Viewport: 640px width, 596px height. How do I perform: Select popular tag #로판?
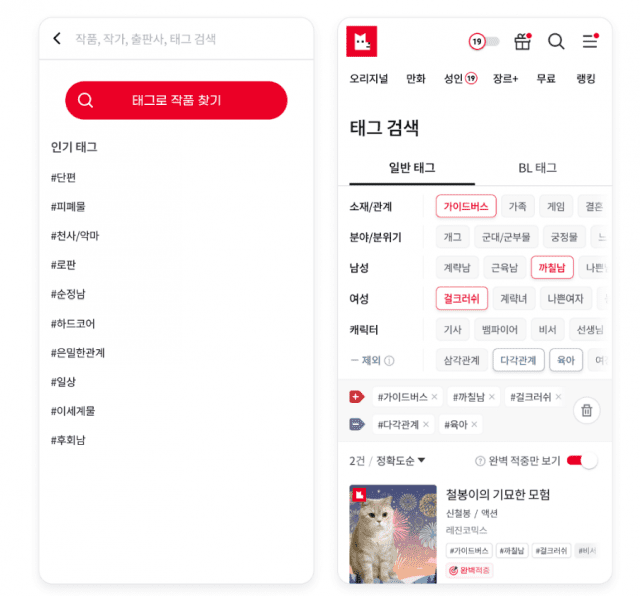[x=63, y=265]
